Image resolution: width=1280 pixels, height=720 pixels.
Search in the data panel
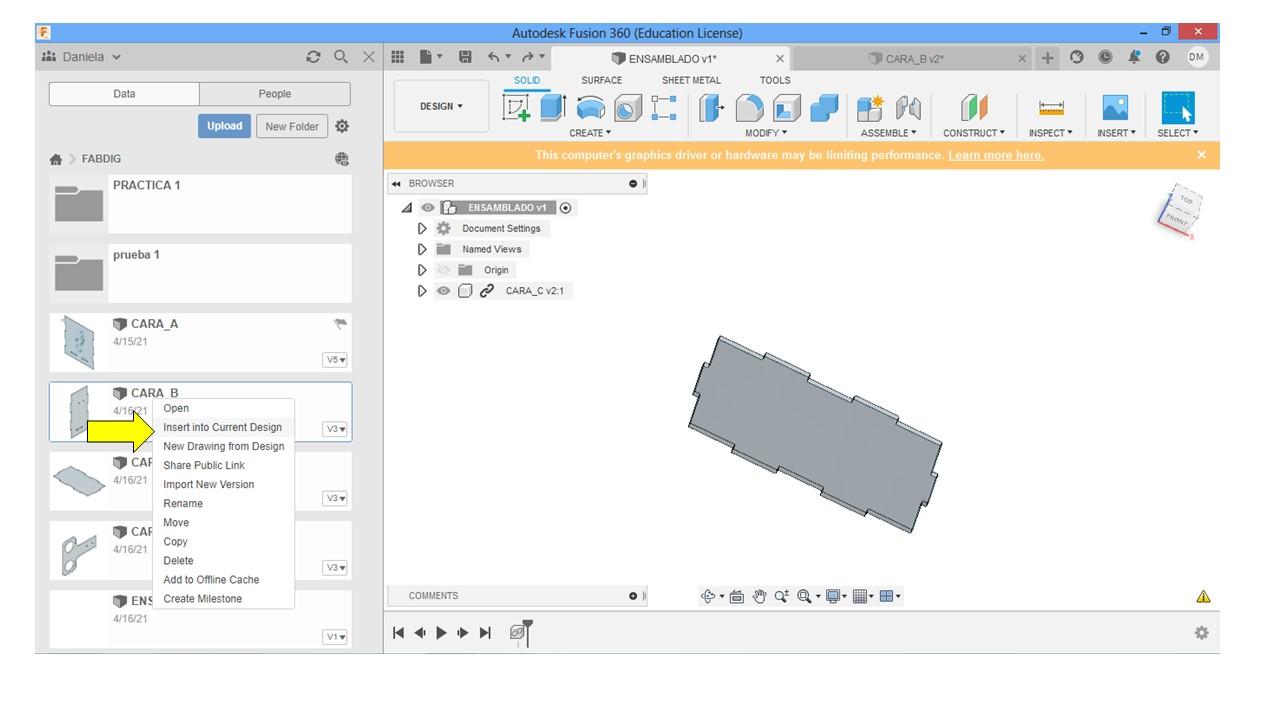coord(341,57)
